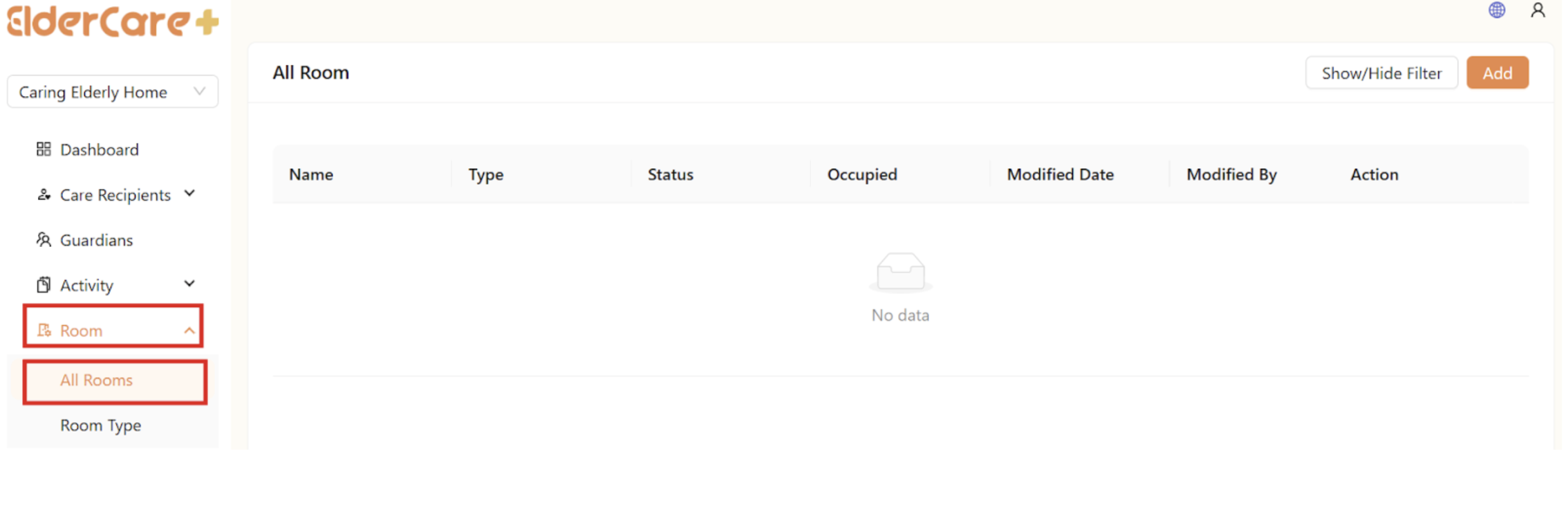
Task: Expand the Activity submenu chevron
Action: click(189, 284)
